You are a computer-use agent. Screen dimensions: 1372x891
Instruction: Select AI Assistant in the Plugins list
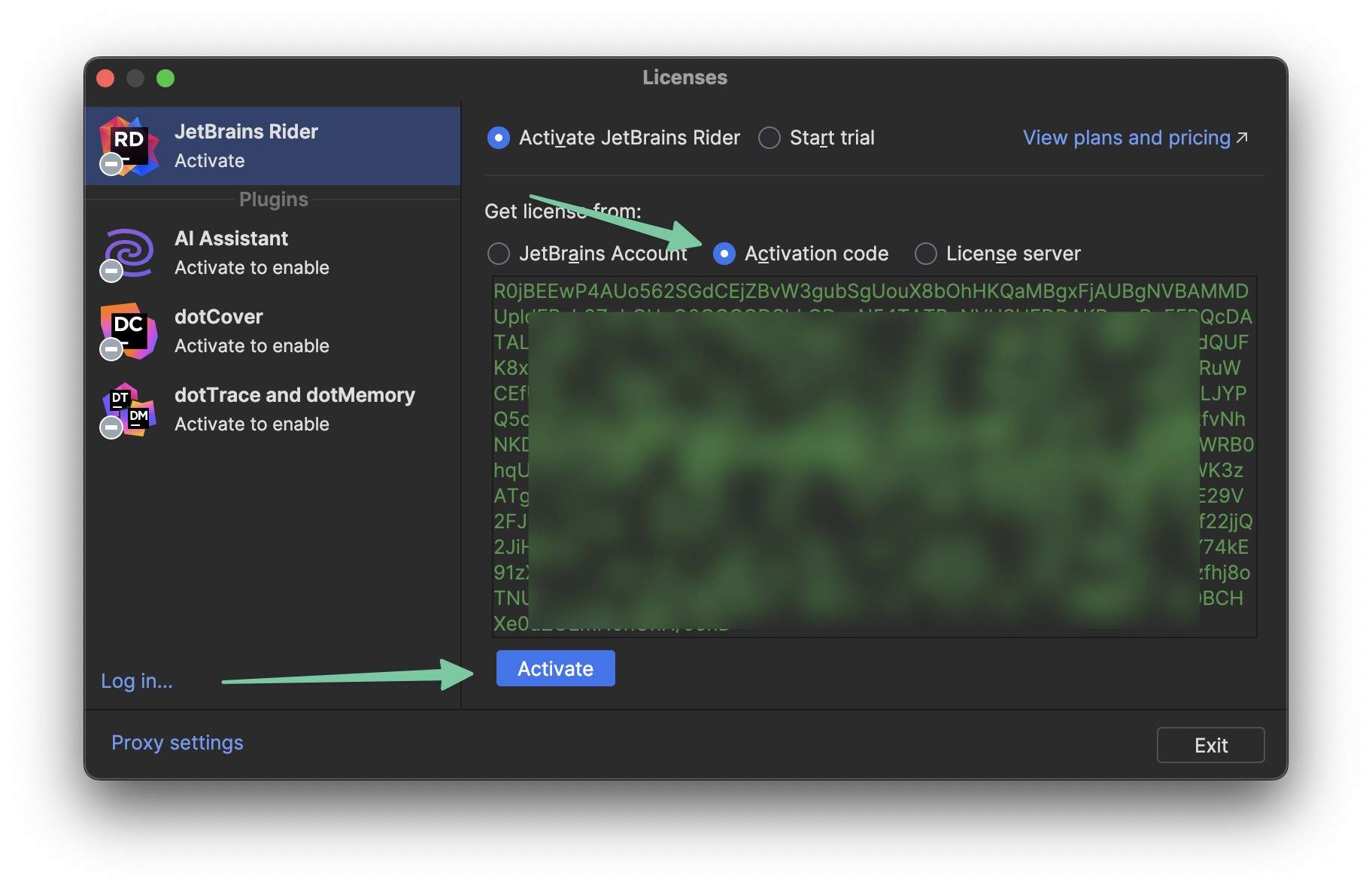[248, 252]
